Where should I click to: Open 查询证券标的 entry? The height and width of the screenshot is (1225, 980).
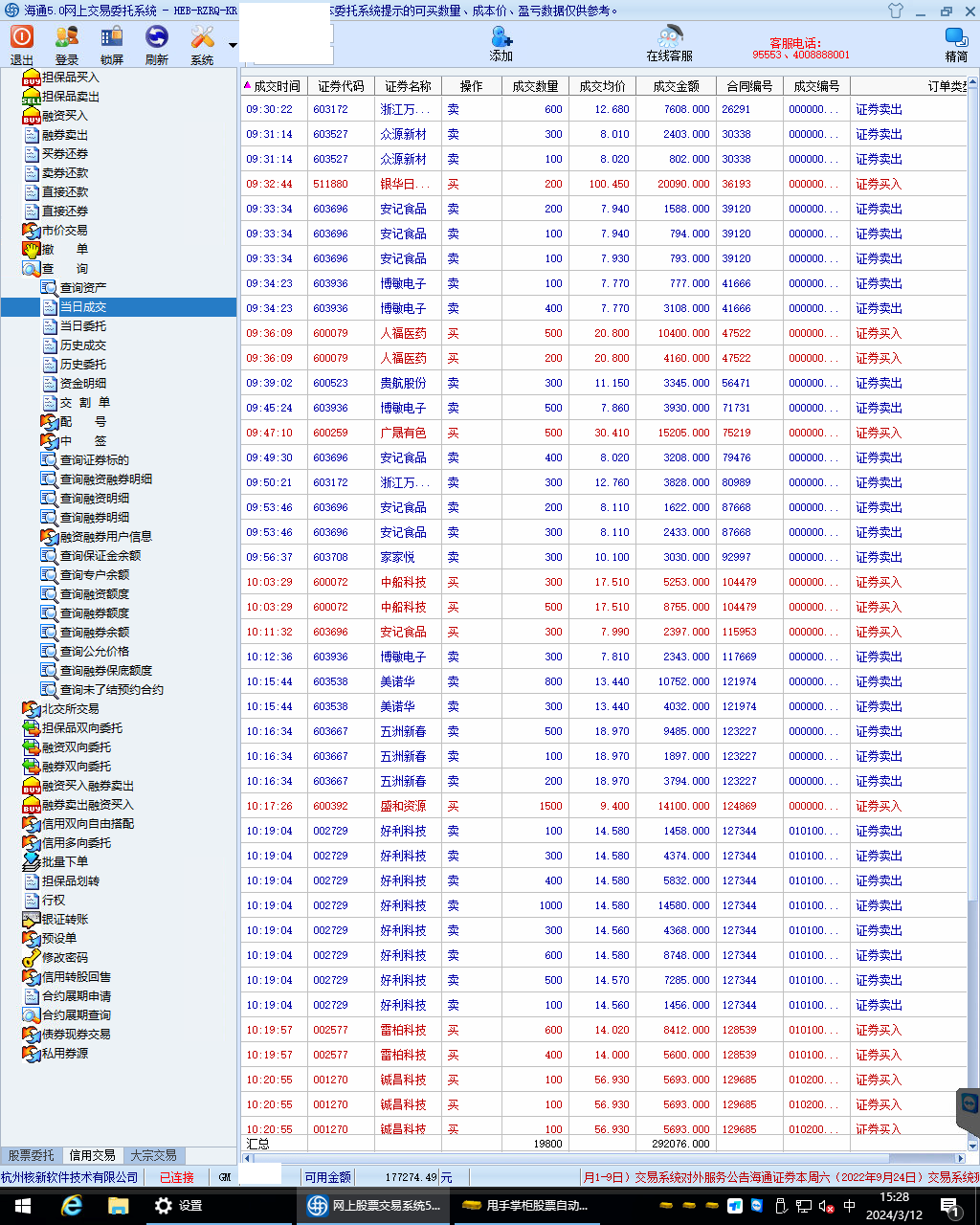[95, 459]
